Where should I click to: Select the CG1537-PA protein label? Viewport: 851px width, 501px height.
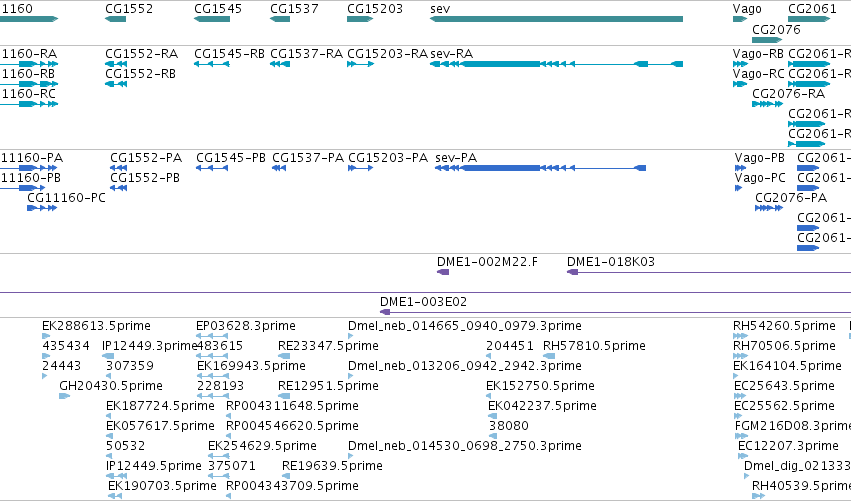click(x=308, y=158)
